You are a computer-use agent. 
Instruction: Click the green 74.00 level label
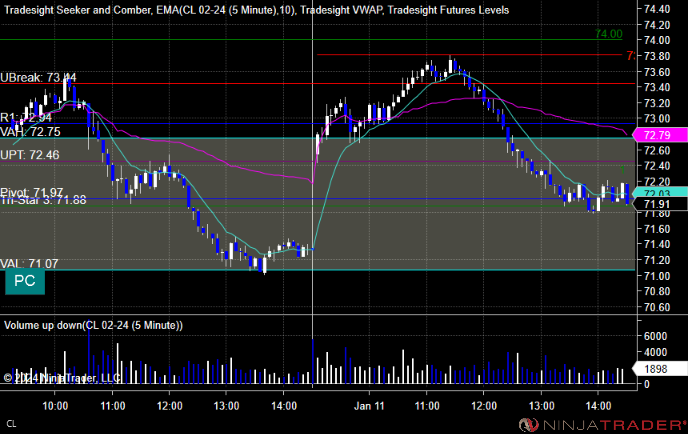coord(609,34)
